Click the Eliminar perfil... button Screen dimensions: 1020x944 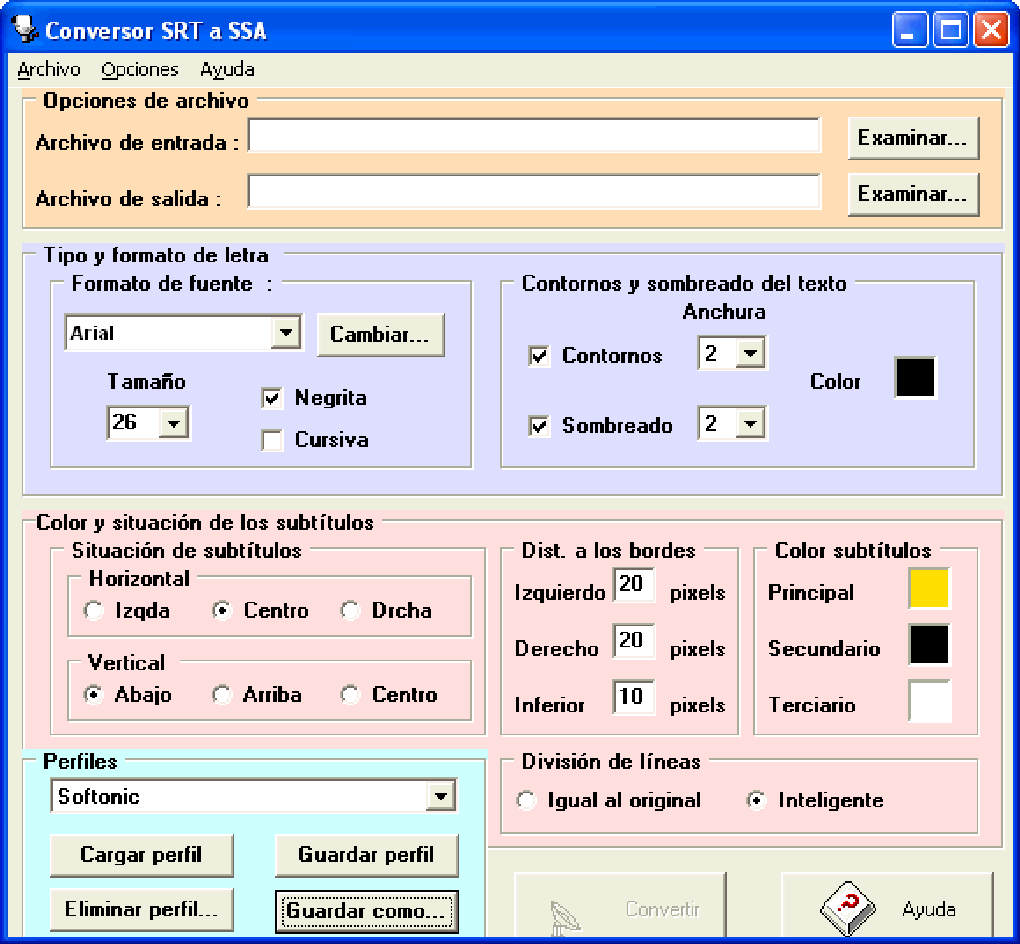(x=141, y=910)
